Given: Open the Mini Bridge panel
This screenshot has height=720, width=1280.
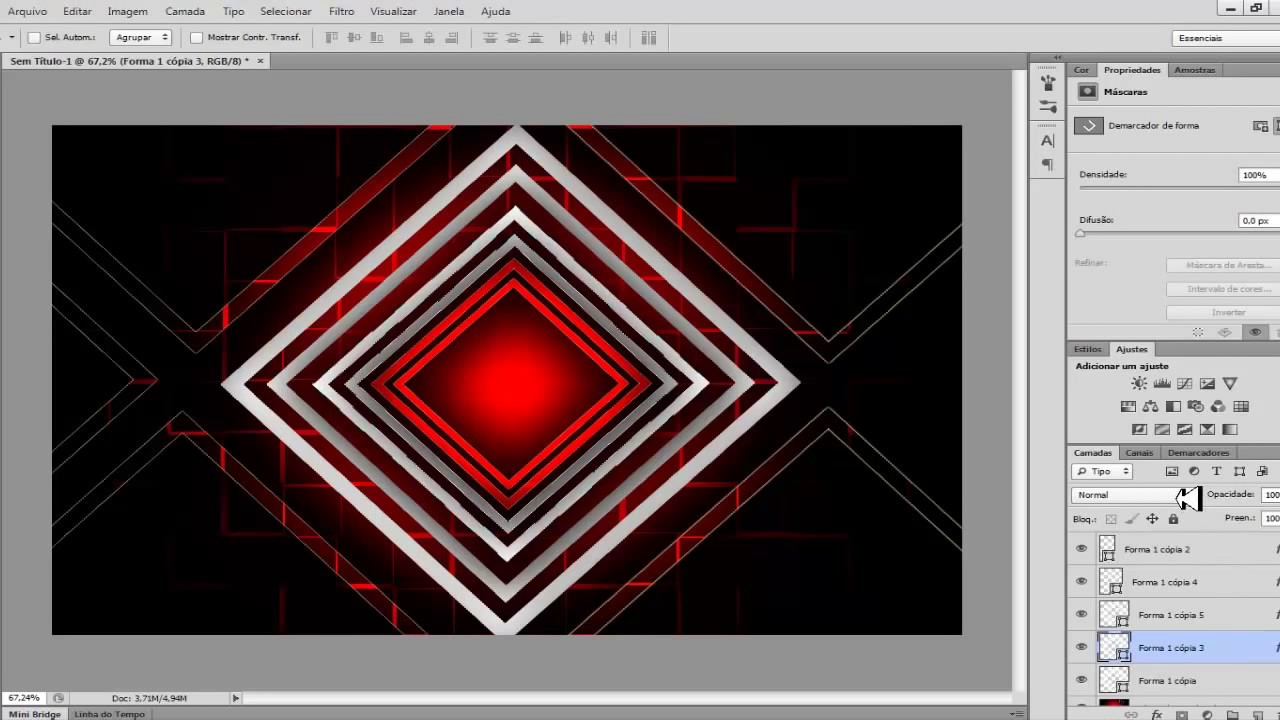Looking at the screenshot, I should [x=35, y=714].
